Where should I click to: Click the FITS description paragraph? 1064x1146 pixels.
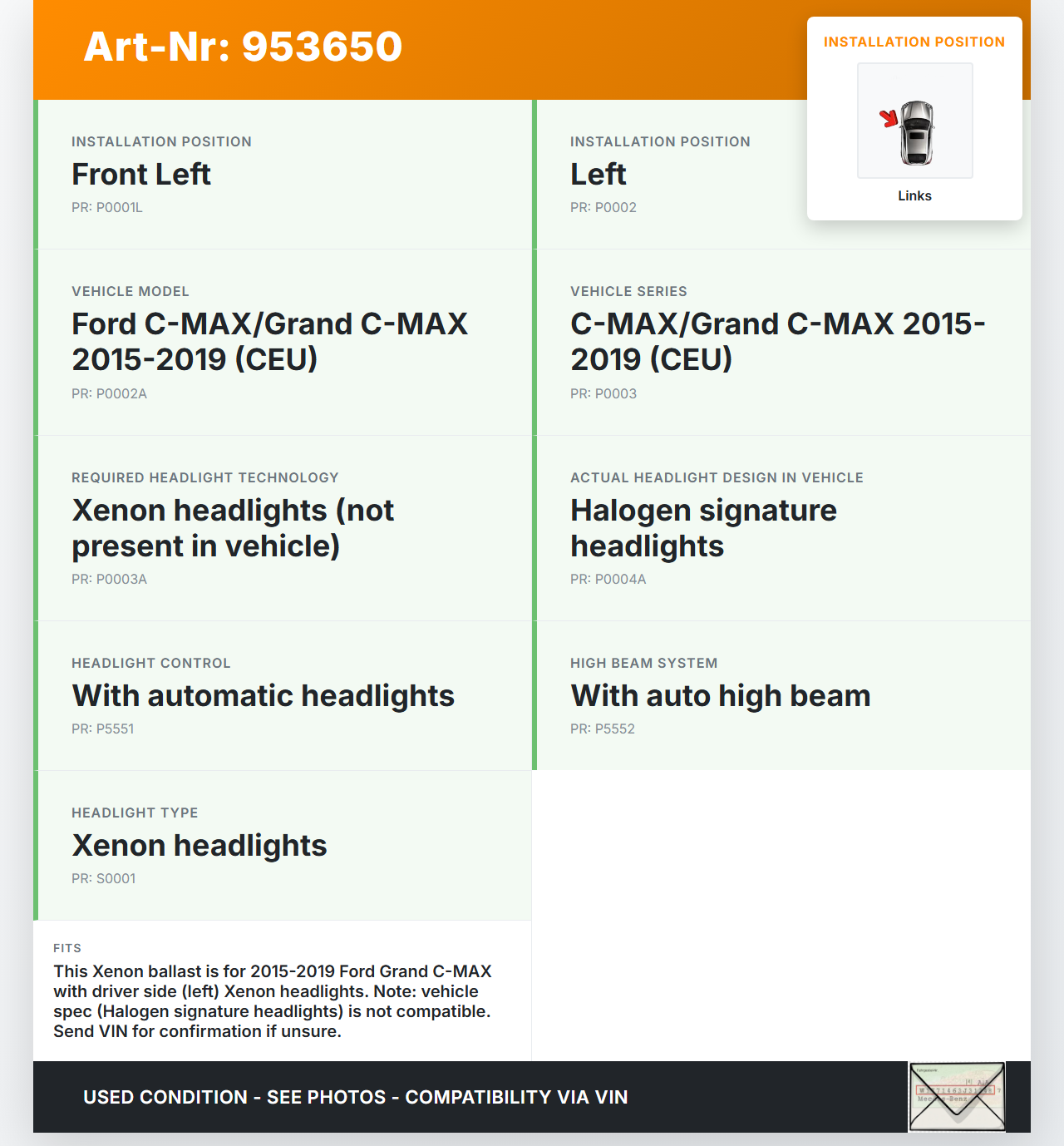tap(273, 1001)
